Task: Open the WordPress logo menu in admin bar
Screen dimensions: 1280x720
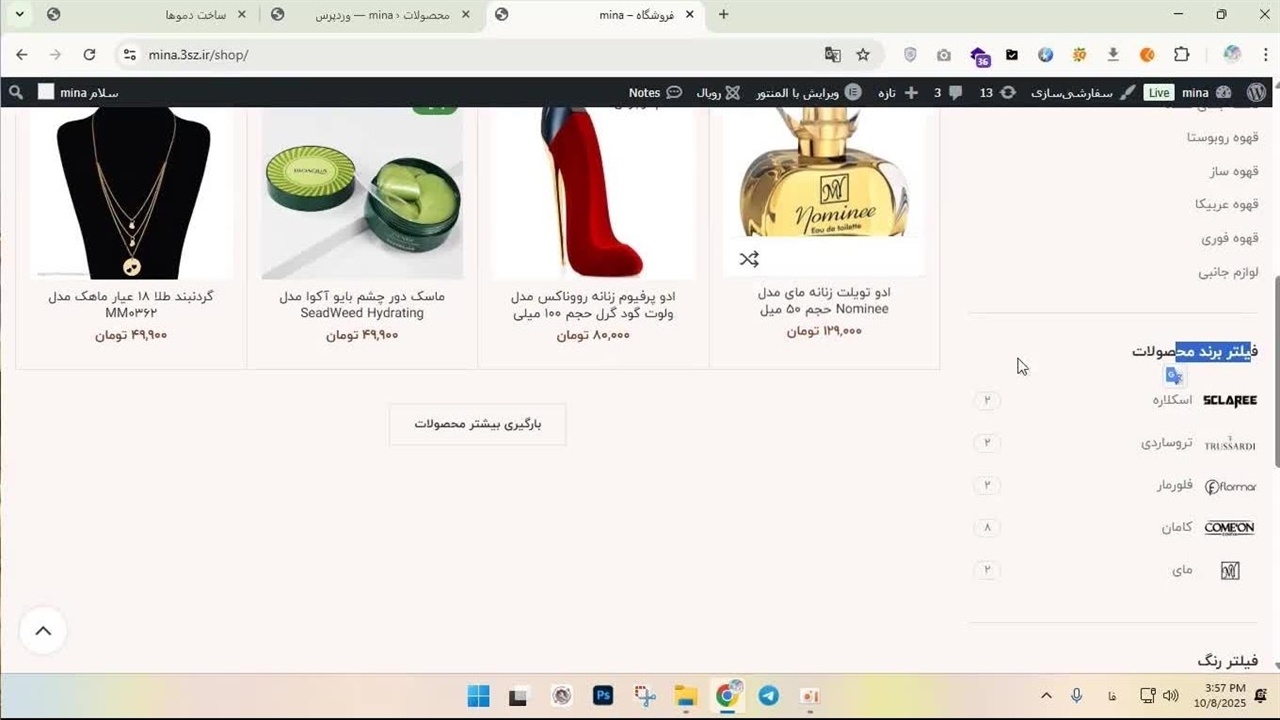Action: point(1257,92)
